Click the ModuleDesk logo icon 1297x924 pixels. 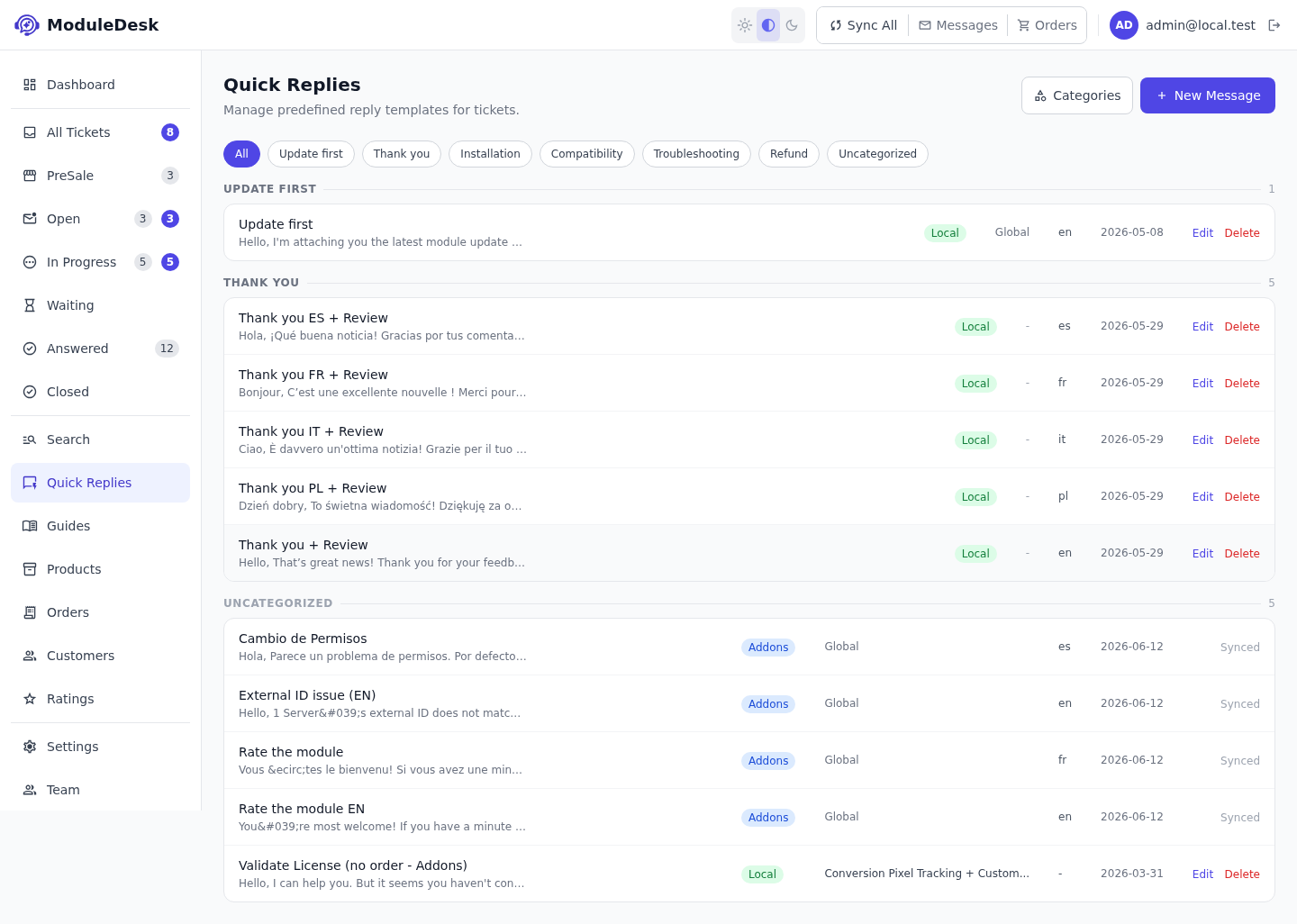(x=27, y=25)
